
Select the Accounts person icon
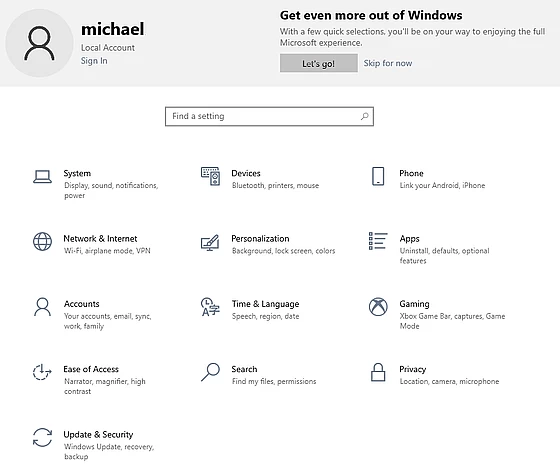pos(42,307)
